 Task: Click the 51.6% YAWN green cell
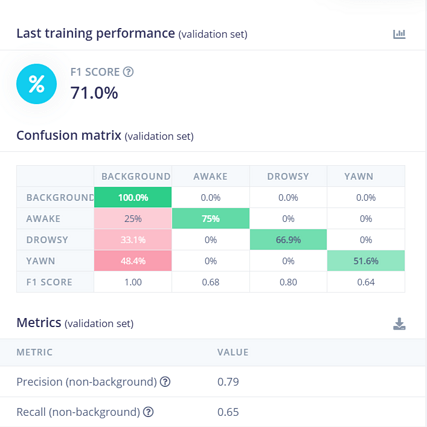point(366,261)
